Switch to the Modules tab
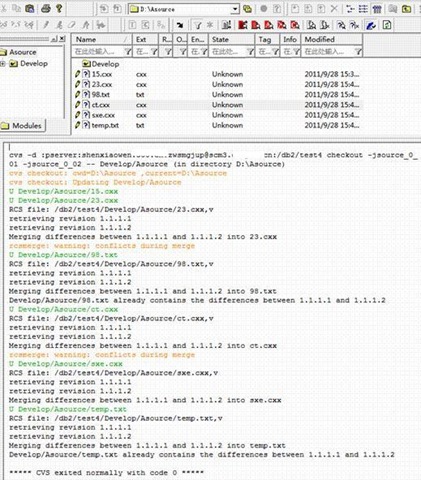 23,126
